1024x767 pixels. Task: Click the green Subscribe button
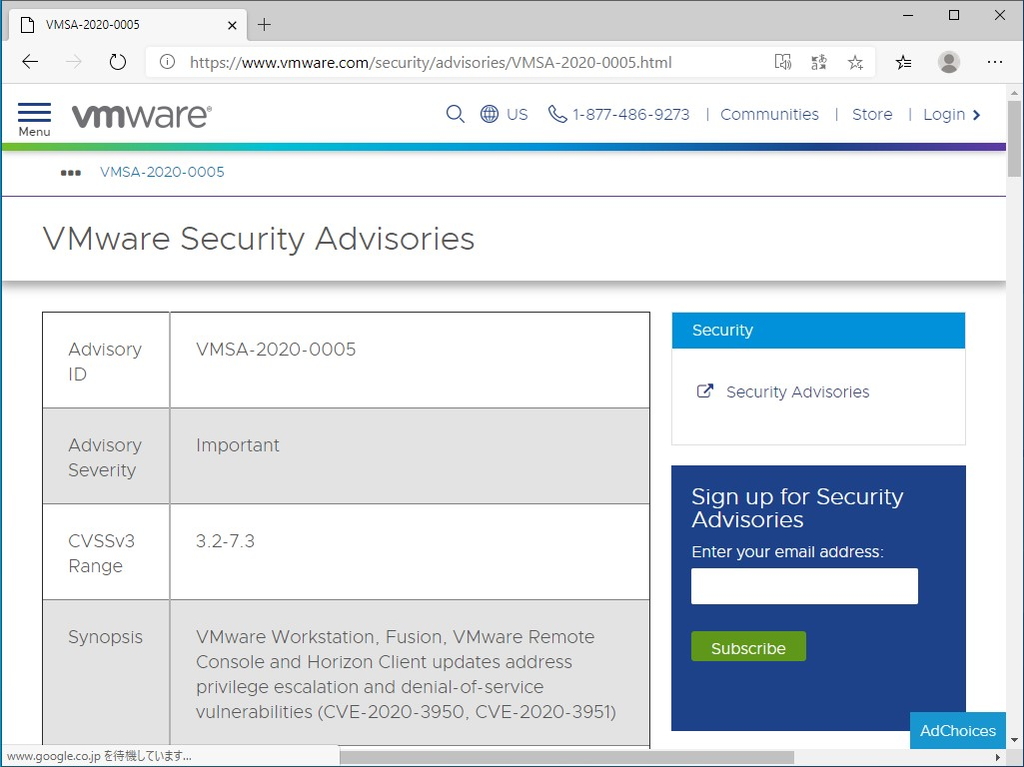[748, 647]
